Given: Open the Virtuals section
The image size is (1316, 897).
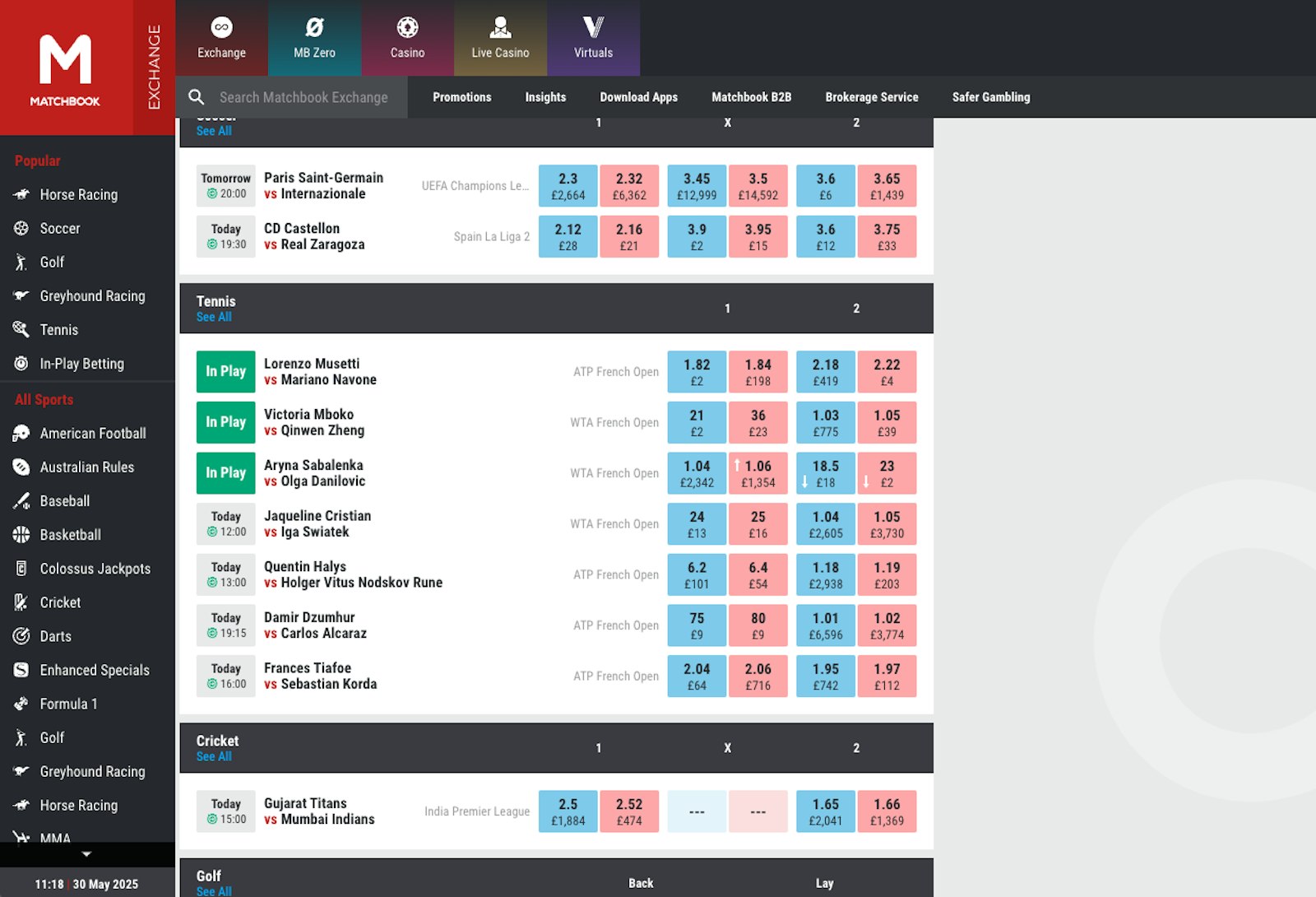Looking at the screenshot, I should 593,38.
